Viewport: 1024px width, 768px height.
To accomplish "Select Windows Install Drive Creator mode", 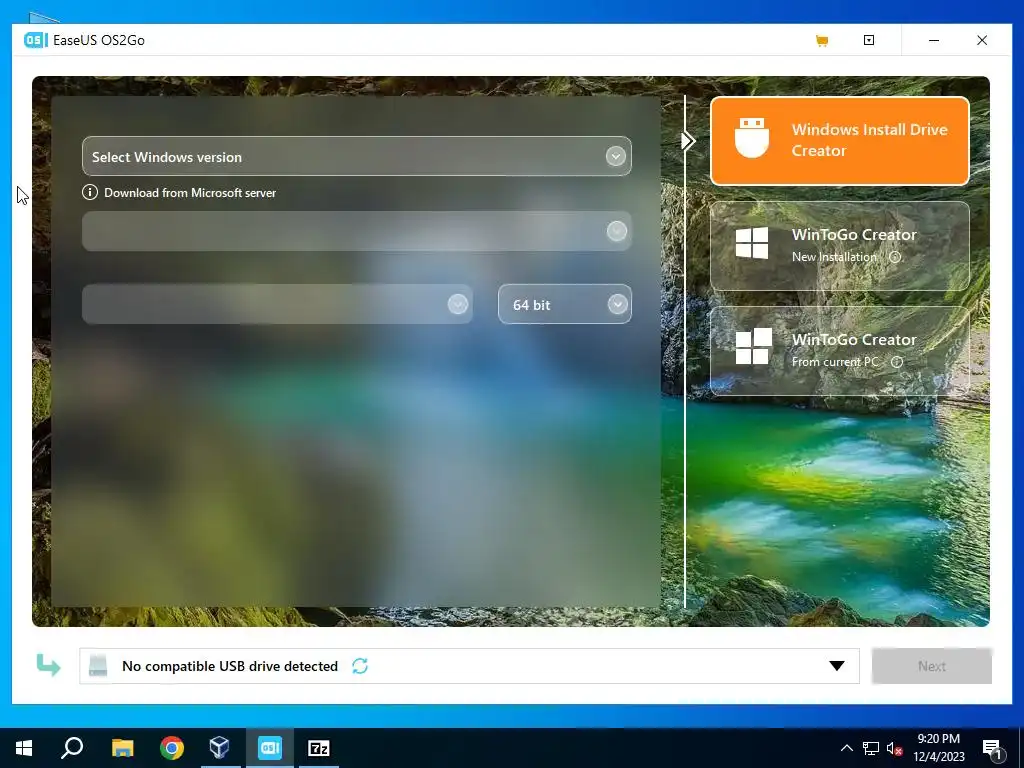I will pos(839,141).
